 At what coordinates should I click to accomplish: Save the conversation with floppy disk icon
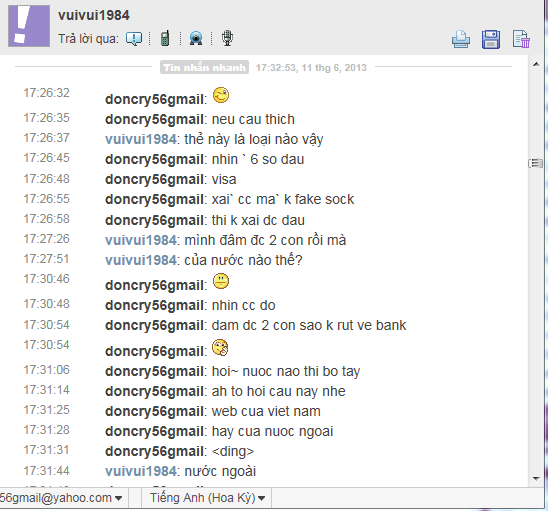(x=491, y=39)
